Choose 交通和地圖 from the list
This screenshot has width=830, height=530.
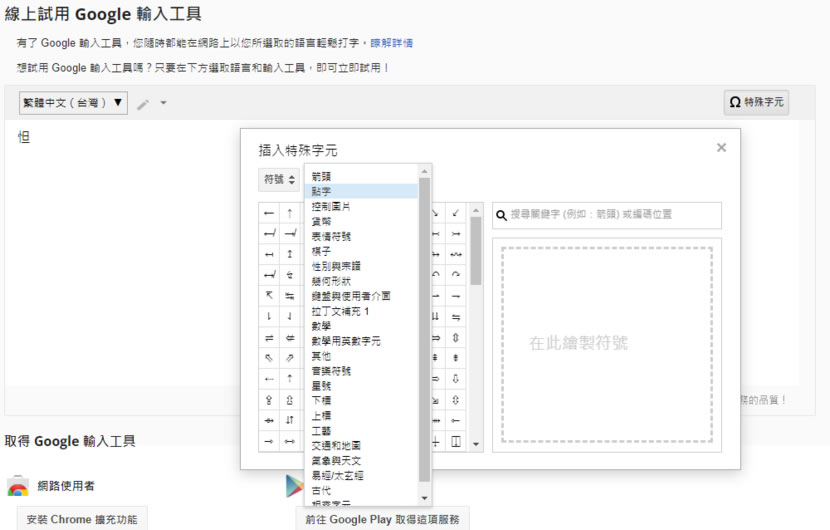click(x=361, y=446)
